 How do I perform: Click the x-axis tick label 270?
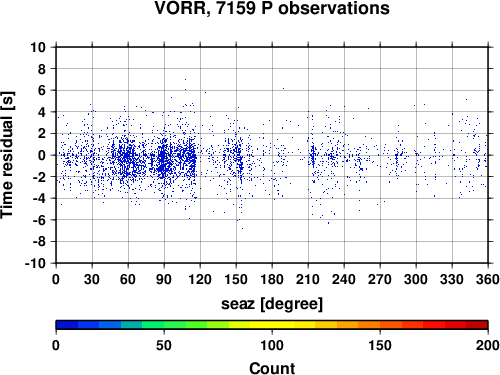pos(380,279)
